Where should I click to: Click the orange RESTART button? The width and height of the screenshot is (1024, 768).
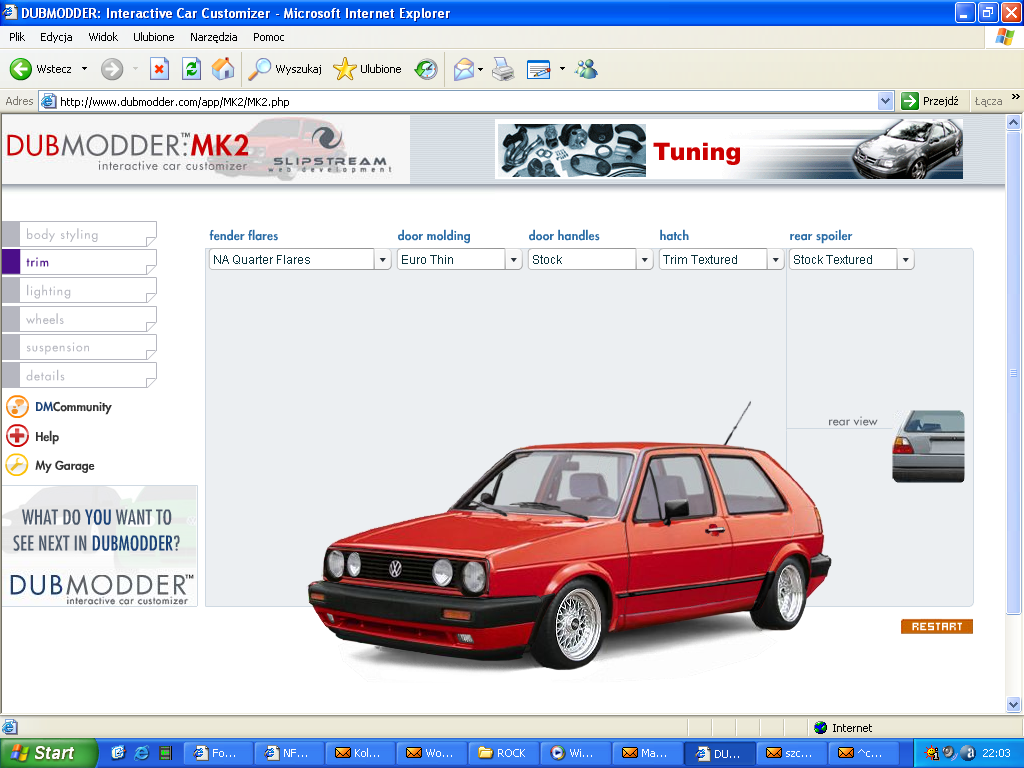pos(936,626)
